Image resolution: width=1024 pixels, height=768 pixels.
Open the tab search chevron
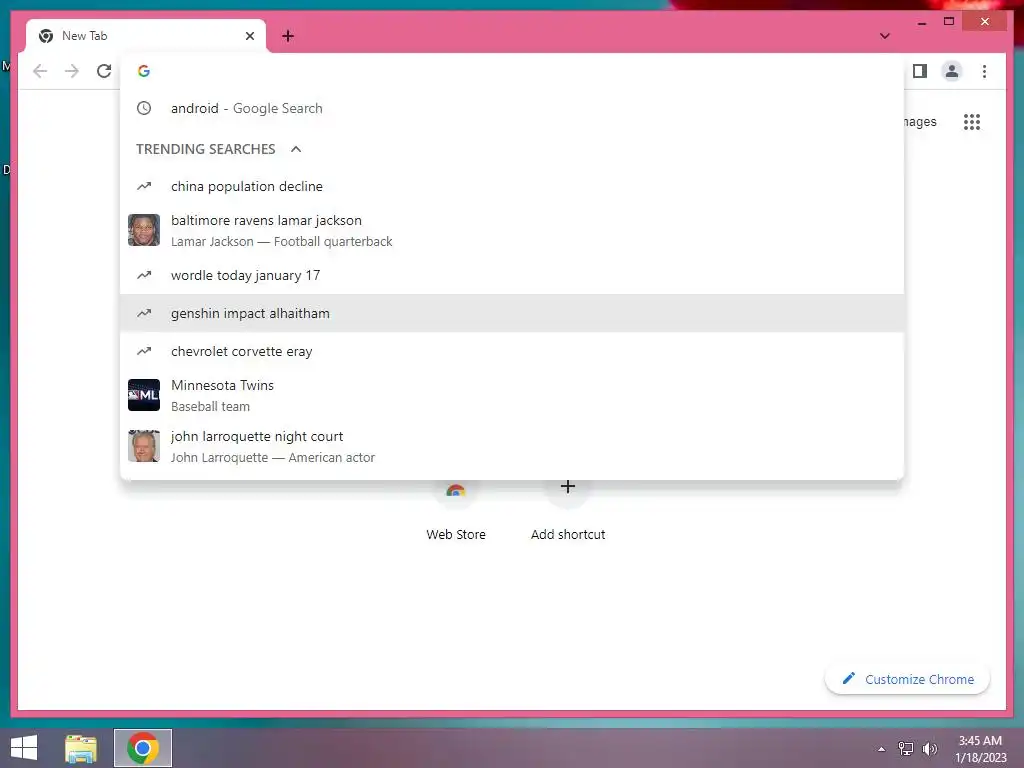[884, 36]
